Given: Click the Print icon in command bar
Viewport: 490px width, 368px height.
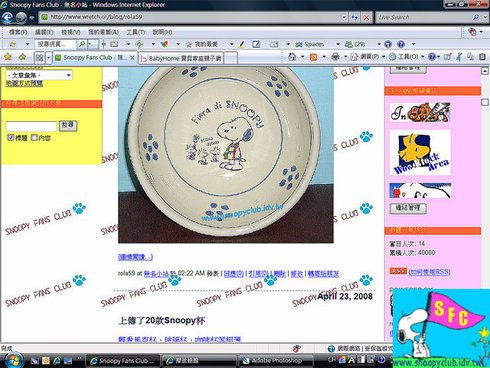Looking at the screenshot, I should coord(335,57).
